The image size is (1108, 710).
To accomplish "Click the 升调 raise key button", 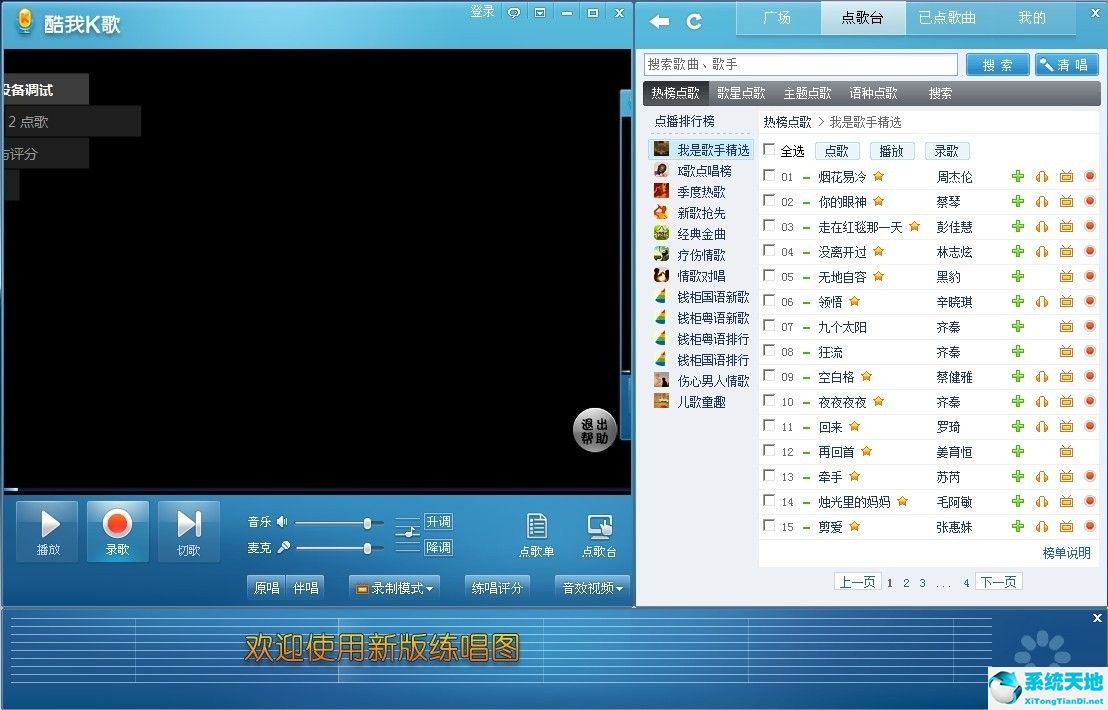I will pos(438,521).
